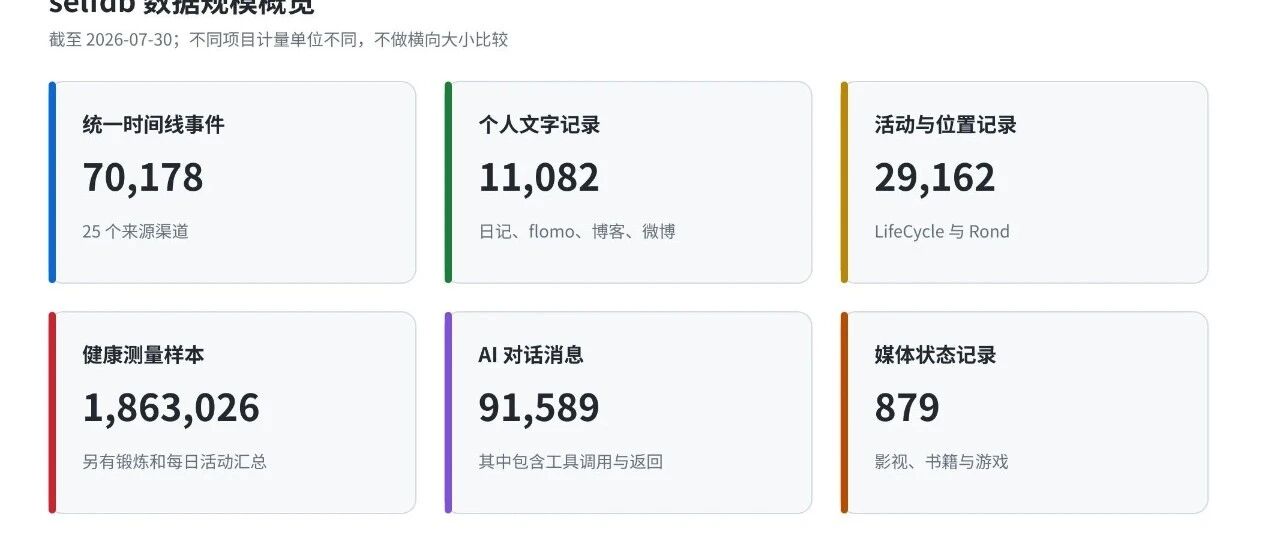Click the 91,589 messages figure
This screenshot has width=1280, height=544.
click(539, 407)
